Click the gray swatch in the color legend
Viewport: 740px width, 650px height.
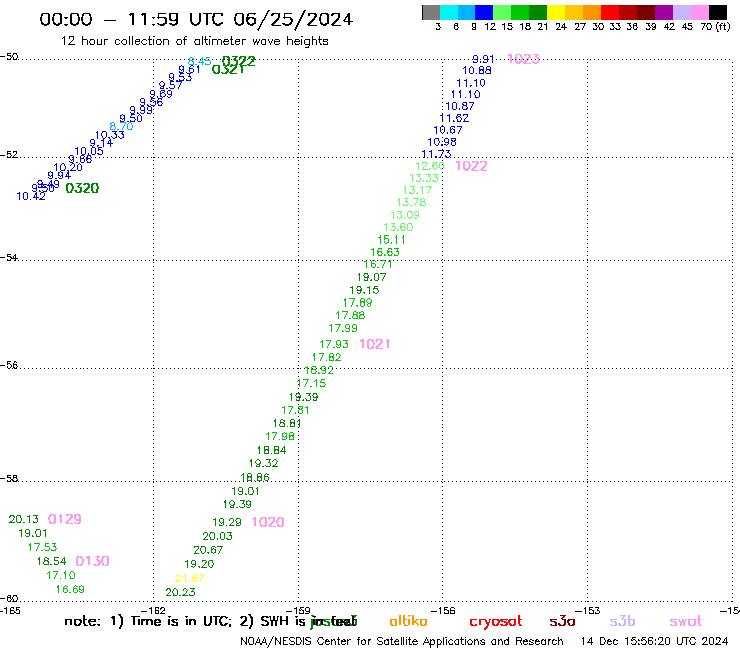point(431,12)
